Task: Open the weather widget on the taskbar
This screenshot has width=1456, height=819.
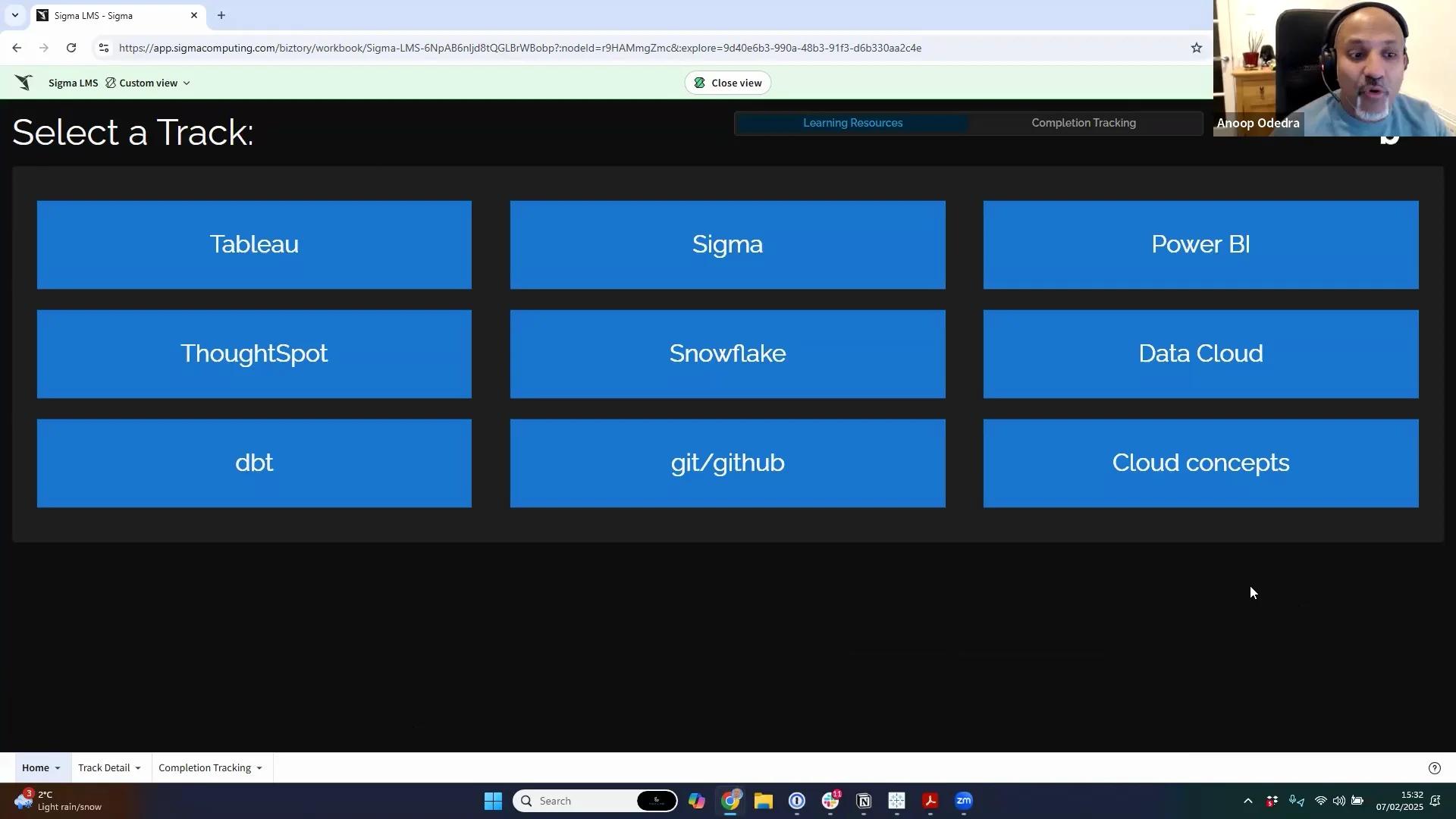Action: coord(58,801)
